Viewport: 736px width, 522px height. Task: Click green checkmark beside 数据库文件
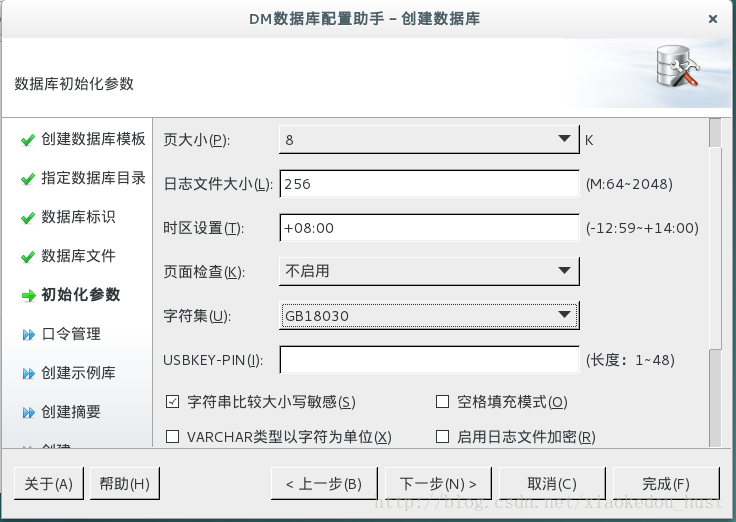click(28, 257)
